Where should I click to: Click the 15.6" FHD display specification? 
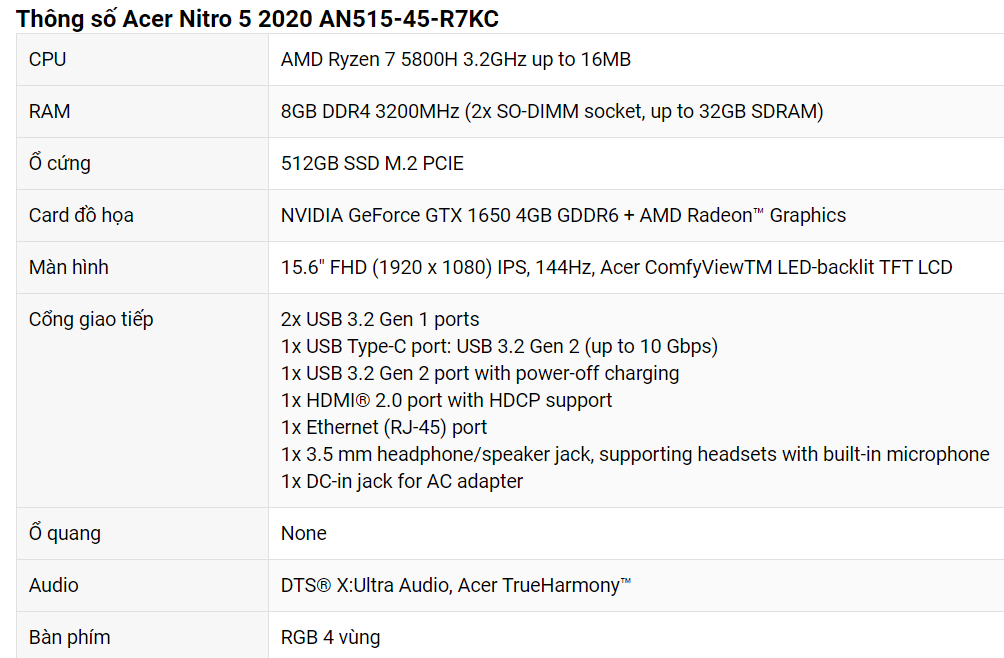[x=617, y=267]
